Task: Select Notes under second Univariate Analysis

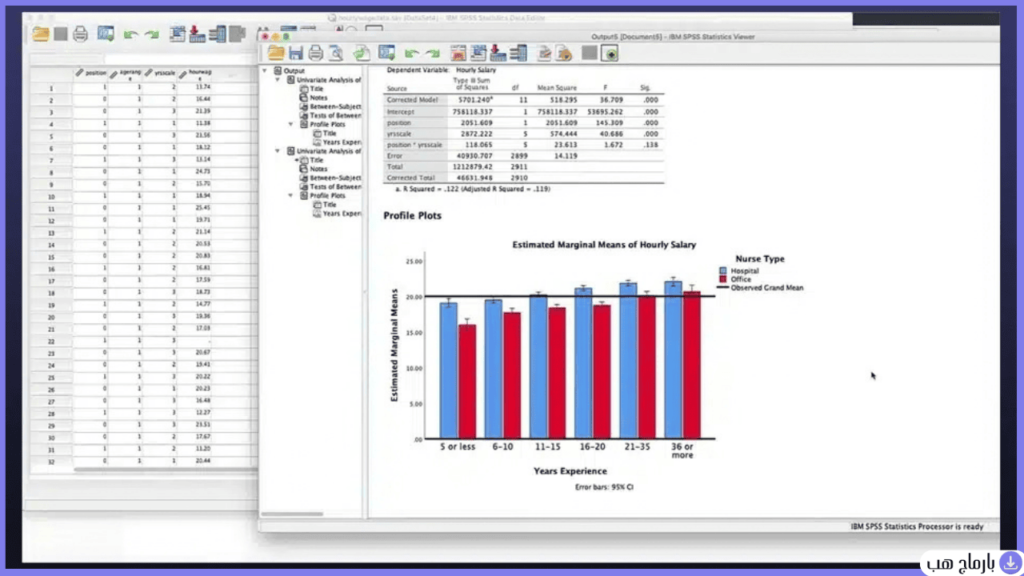Action: pos(318,168)
